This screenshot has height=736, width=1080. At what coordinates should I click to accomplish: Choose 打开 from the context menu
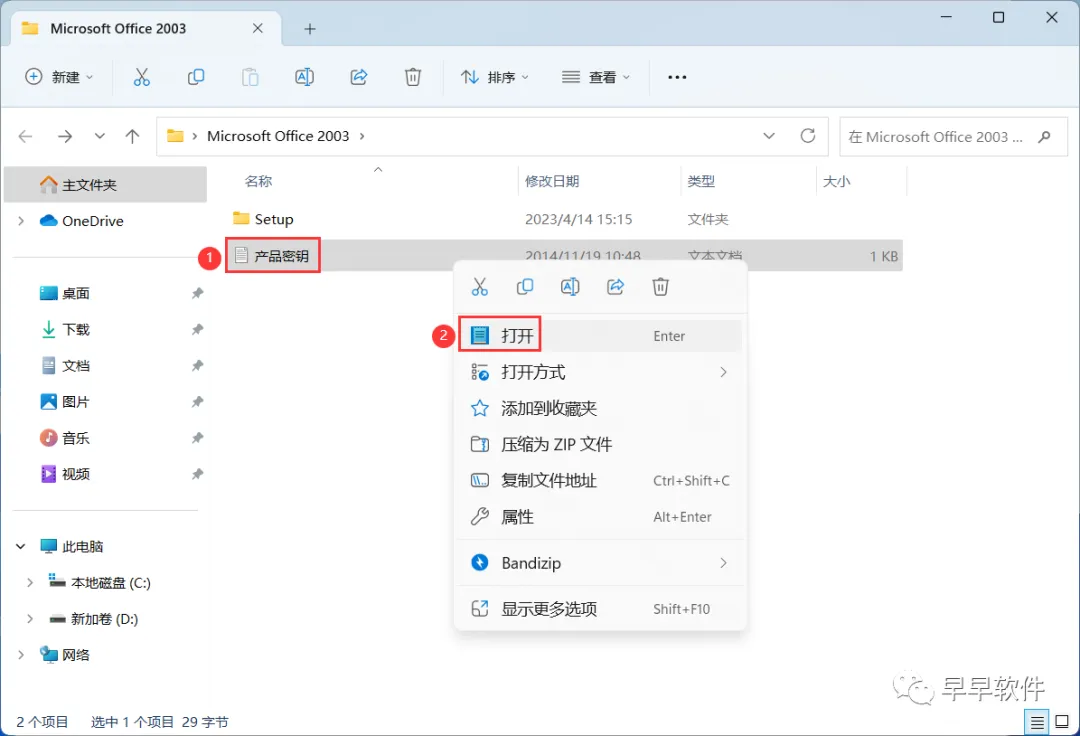click(601, 336)
